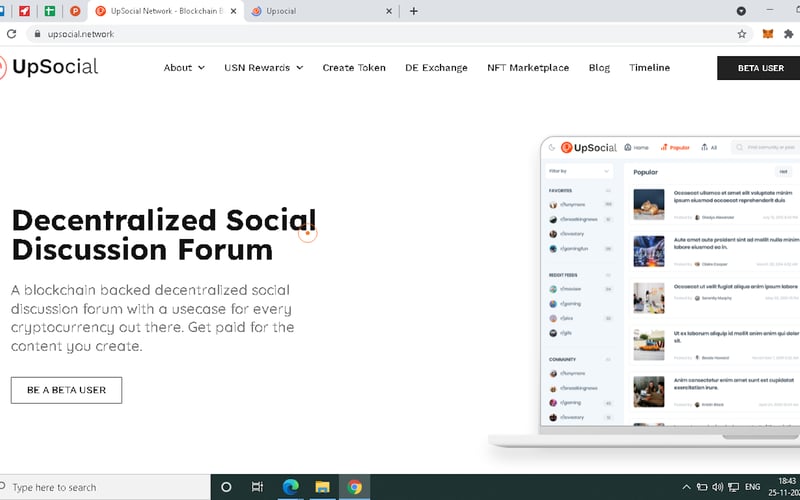Switch to the green pinned tab
800x500 pixels.
click(49, 11)
